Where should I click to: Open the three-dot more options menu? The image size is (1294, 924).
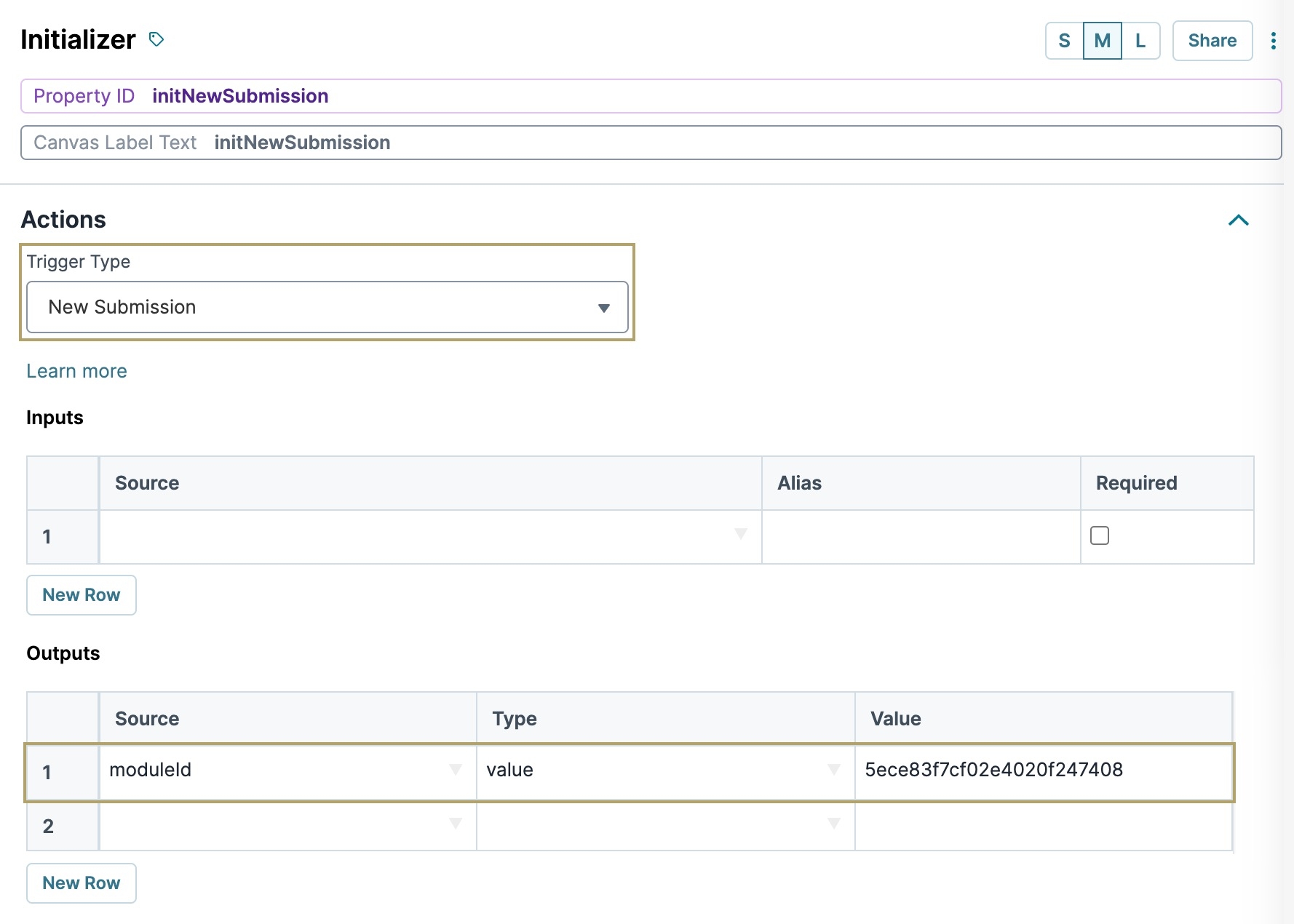[x=1273, y=41]
